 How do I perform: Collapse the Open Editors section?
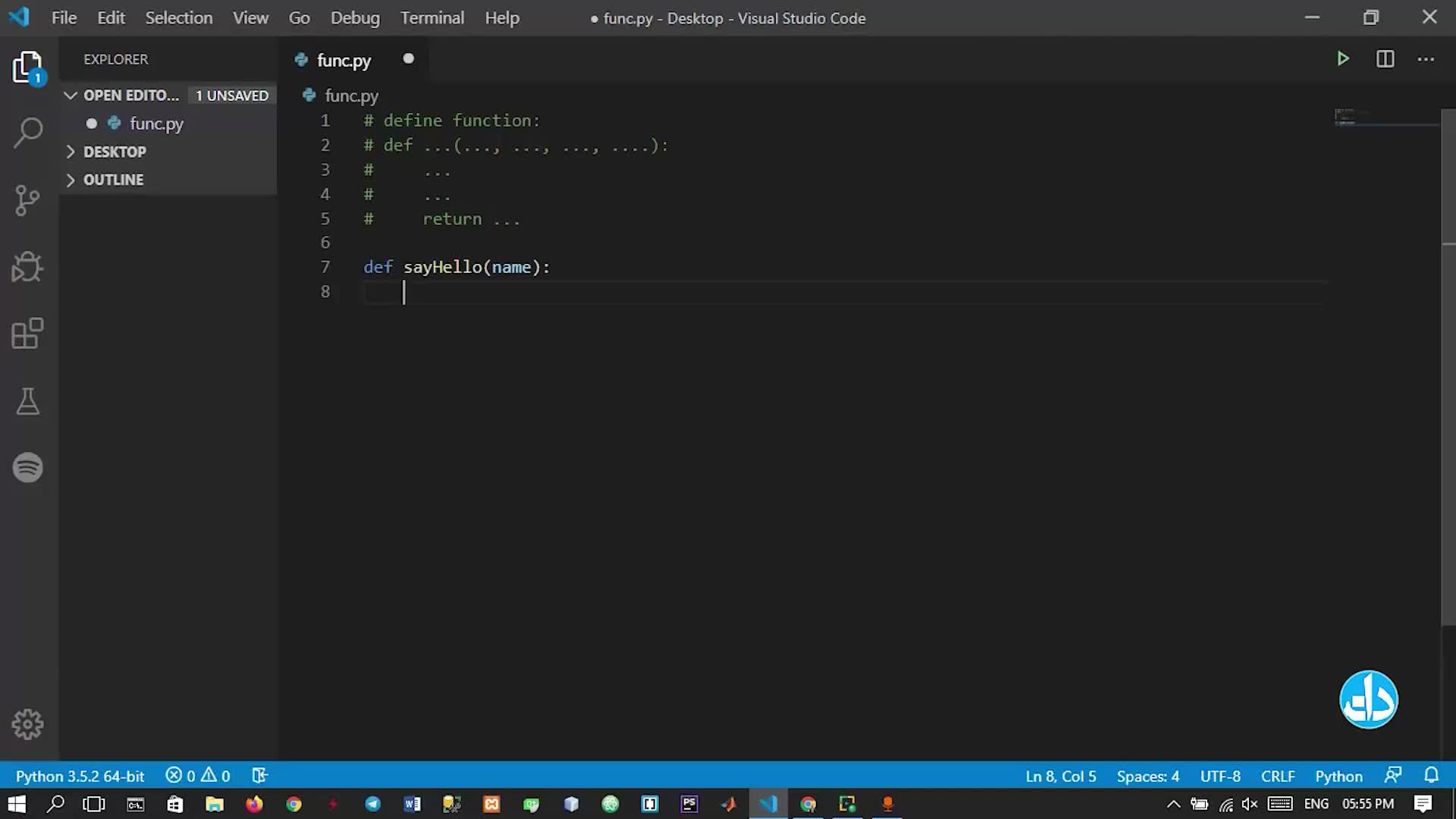(x=71, y=96)
